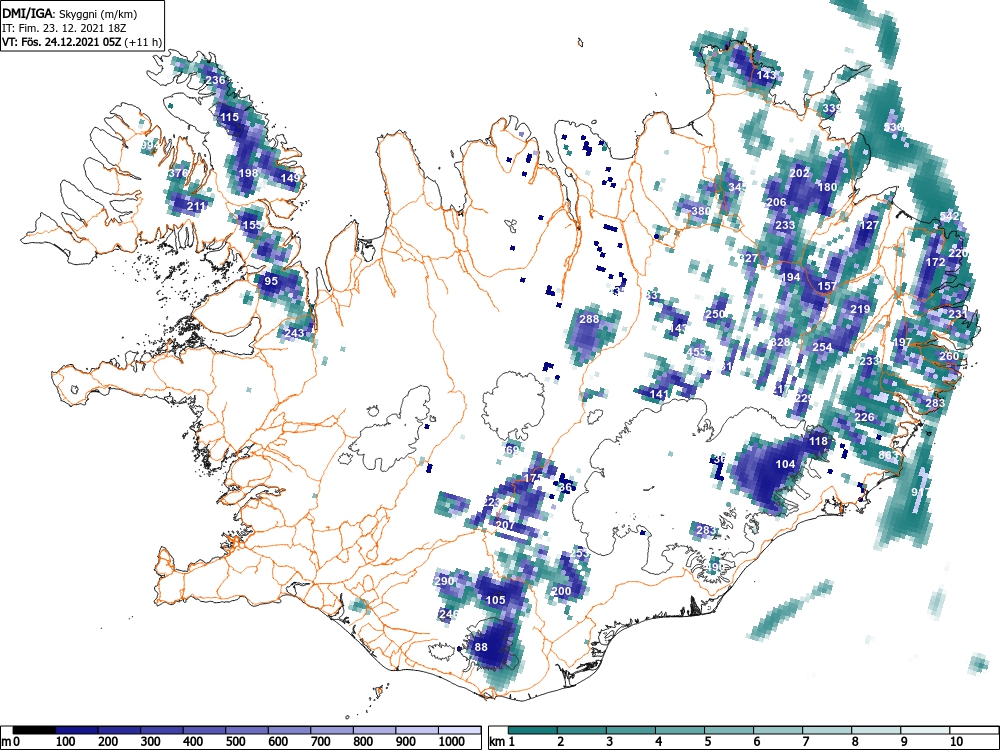
Task: Click the 'km 1' label on the kilometre legend
Action: tap(502, 742)
